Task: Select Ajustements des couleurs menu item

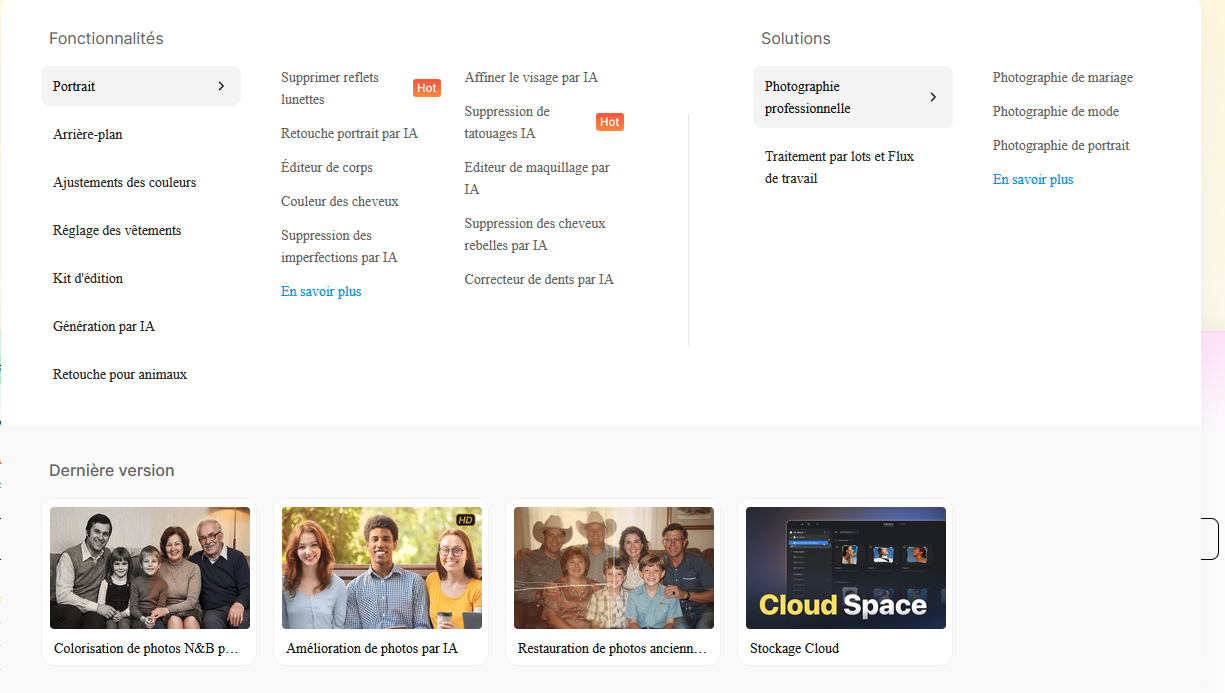Action: point(124,182)
